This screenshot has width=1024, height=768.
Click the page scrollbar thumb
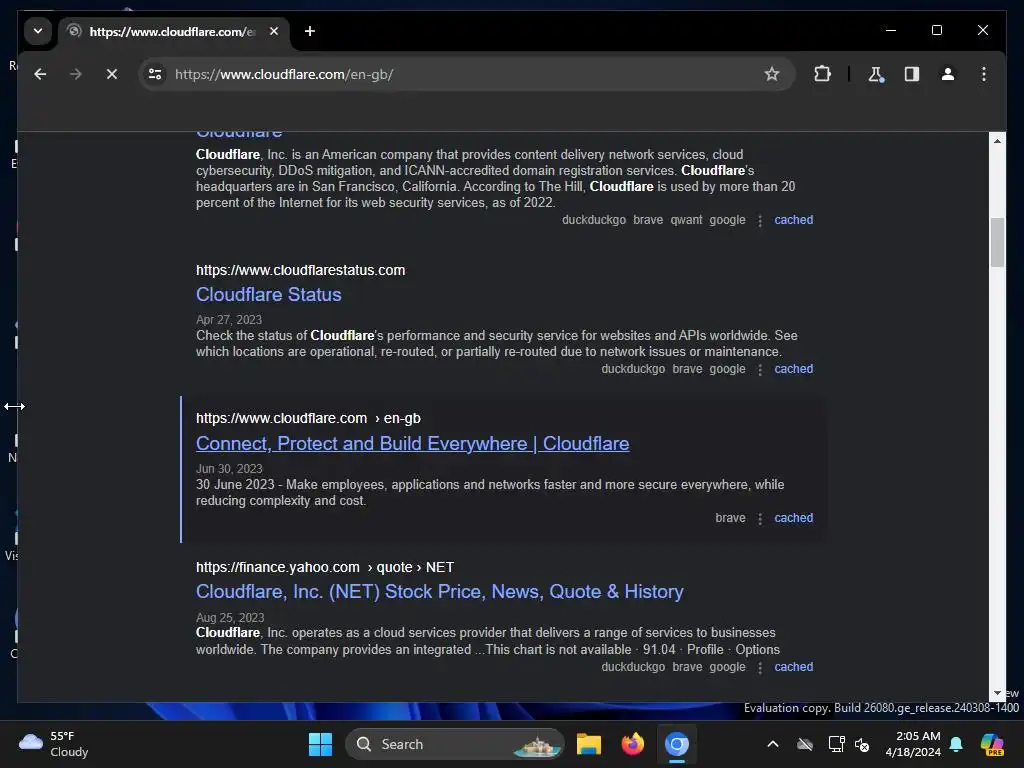(x=997, y=242)
